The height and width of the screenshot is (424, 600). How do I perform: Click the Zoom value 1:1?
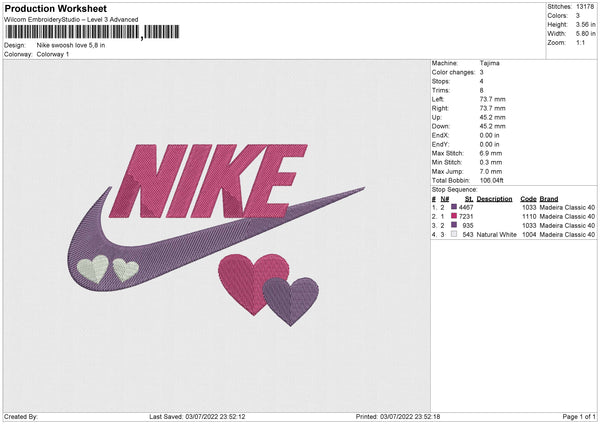(580, 43)
